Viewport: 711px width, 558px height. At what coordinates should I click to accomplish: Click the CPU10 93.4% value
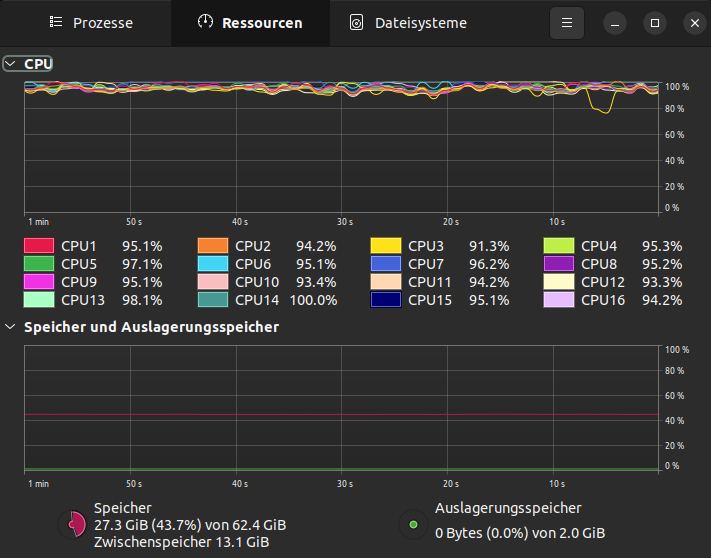click(x=316, y=282)
